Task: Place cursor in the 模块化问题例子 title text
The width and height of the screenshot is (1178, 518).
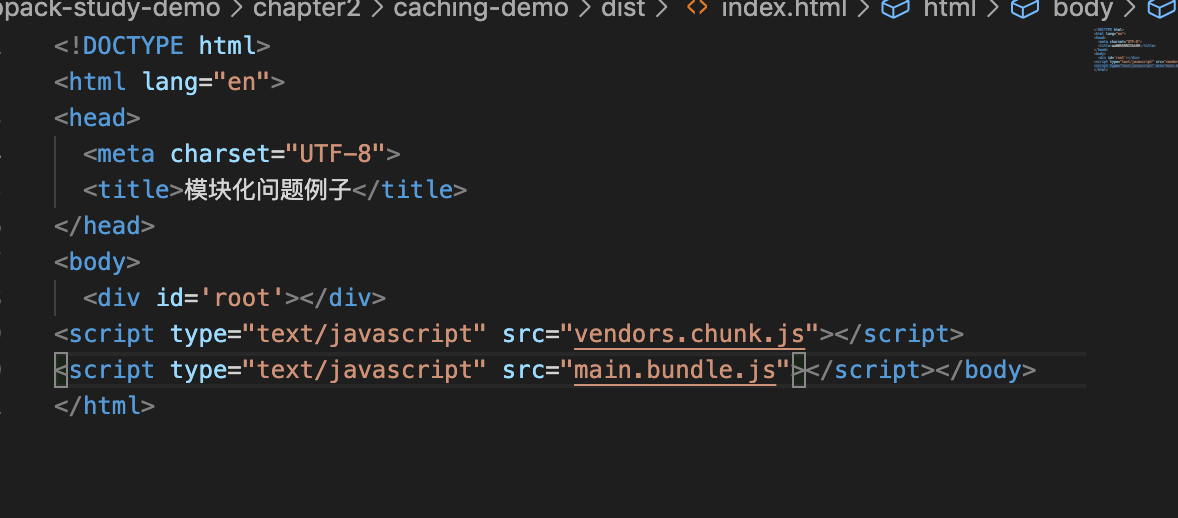Action: (x=268, y=190)
